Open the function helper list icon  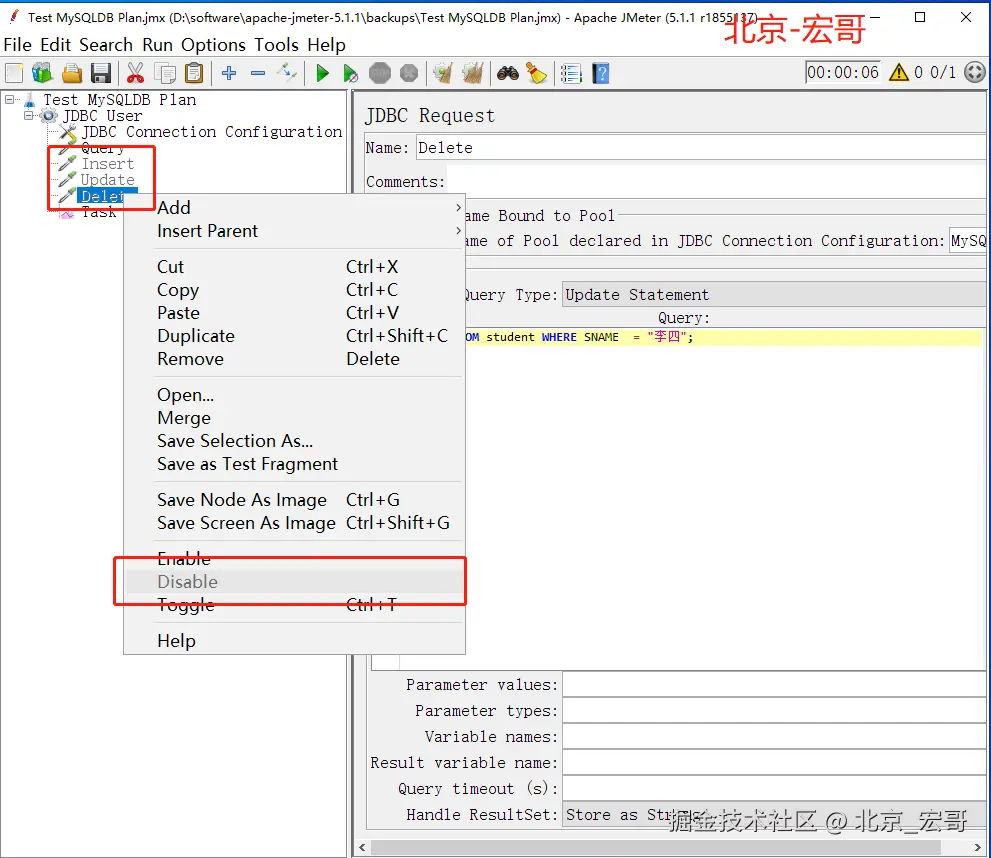(571, 73)
